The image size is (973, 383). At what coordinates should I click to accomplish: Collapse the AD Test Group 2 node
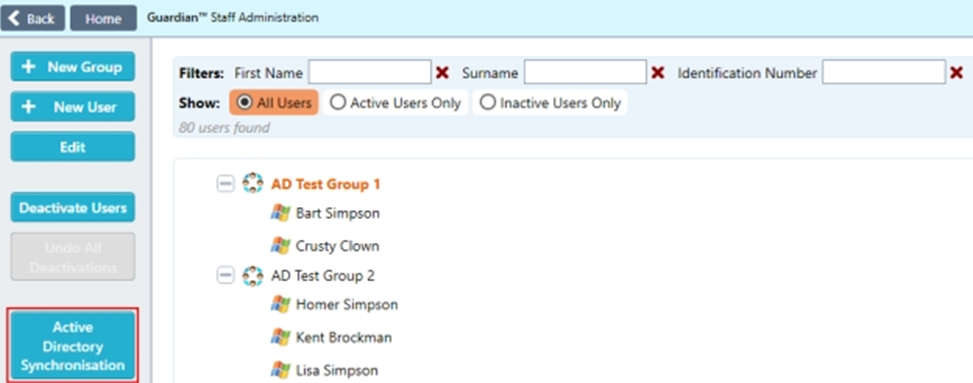(x=225, y=276)
